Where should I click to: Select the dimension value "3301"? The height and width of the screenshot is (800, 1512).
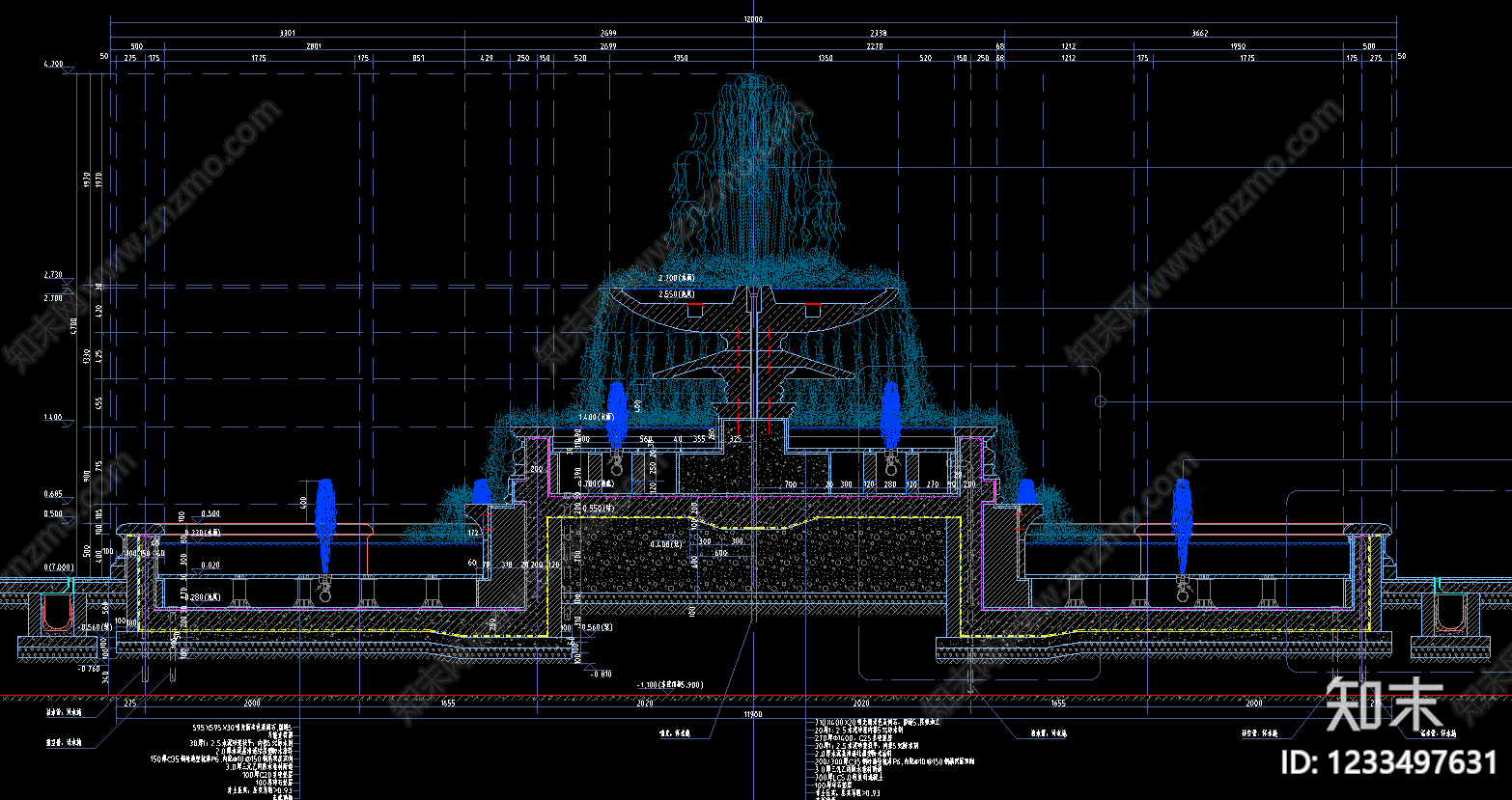coord(287,33)
